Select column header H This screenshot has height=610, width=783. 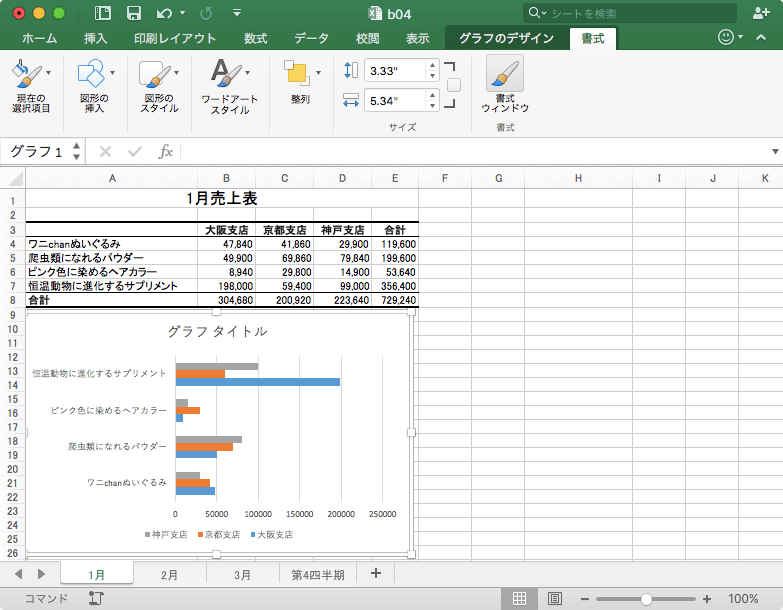(578, 178)
